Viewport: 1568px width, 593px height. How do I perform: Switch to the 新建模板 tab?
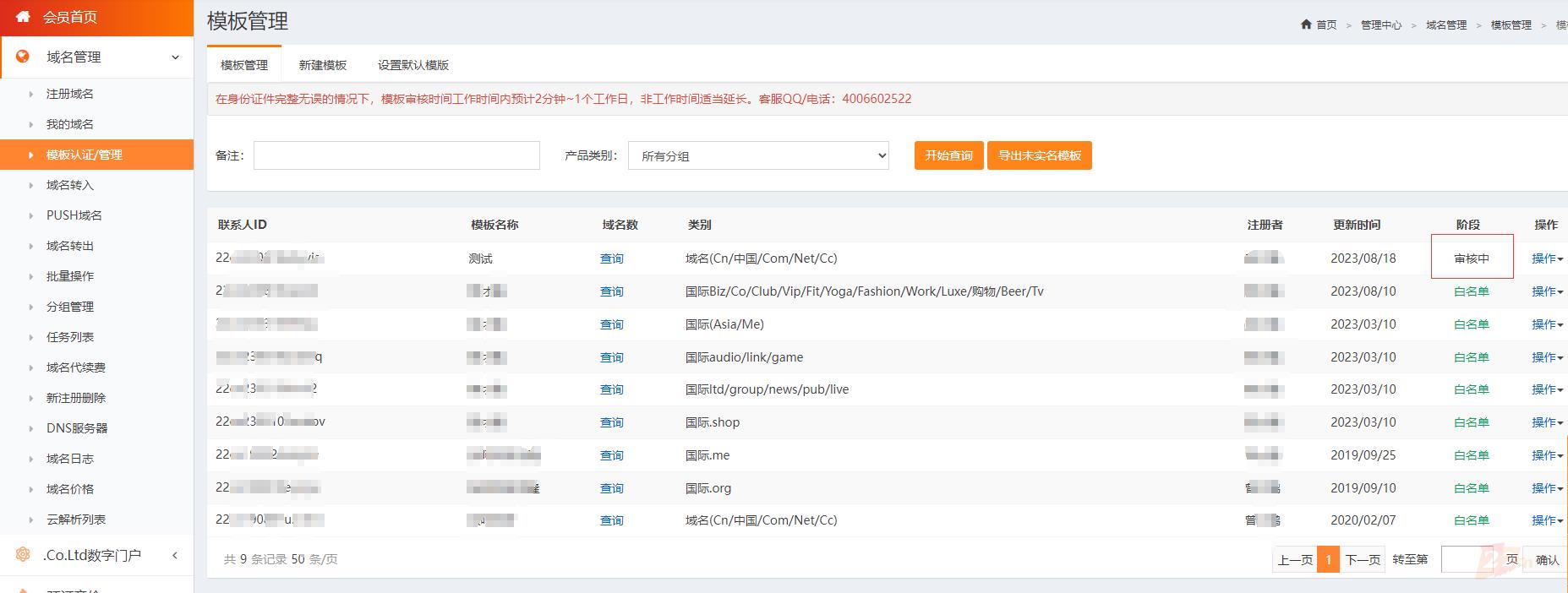click(323, 65)
